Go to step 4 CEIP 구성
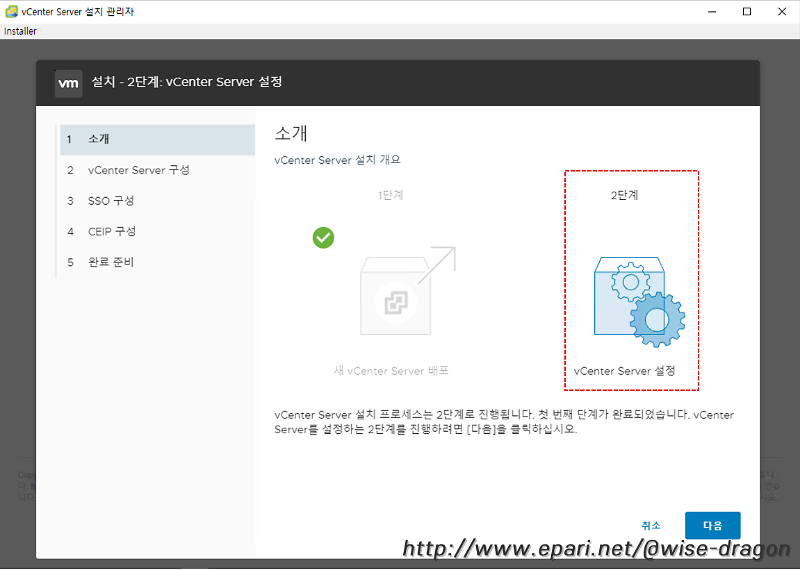The height and width of the screenshot is (570, 800). coord(157,231)
